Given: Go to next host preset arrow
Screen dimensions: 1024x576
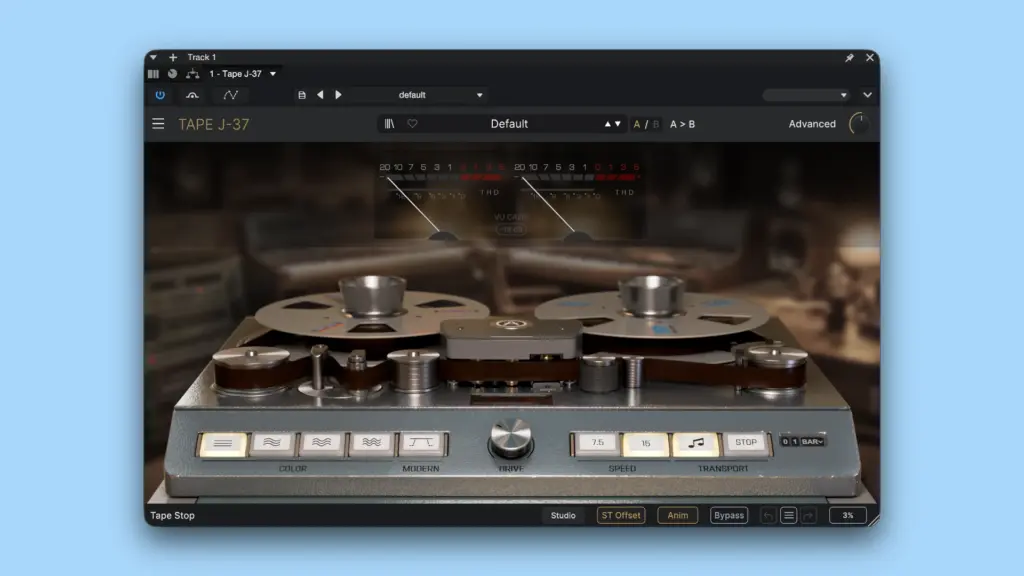Looking at the screenshot, I should 338,95.
